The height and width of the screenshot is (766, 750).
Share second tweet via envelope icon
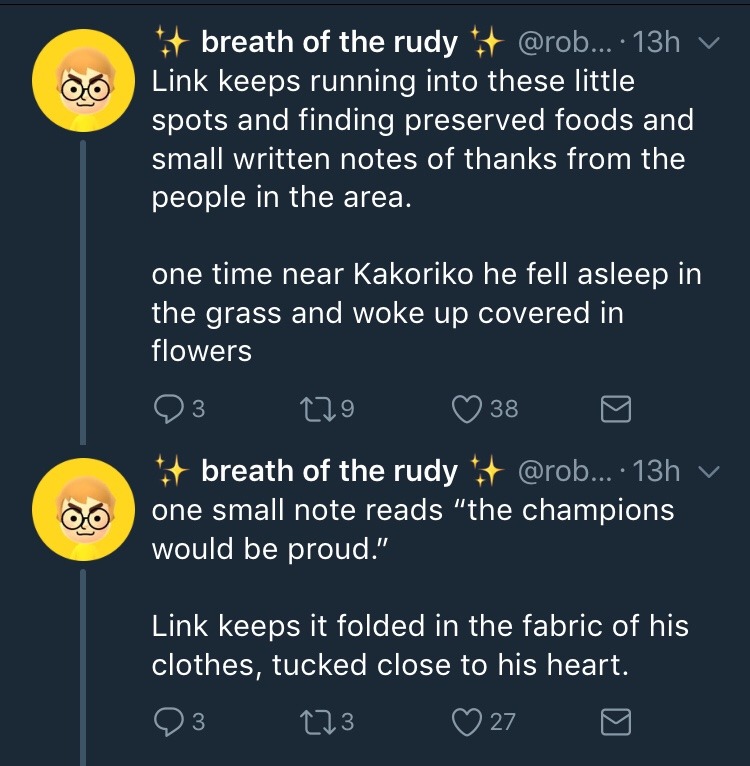pos(614,721)
